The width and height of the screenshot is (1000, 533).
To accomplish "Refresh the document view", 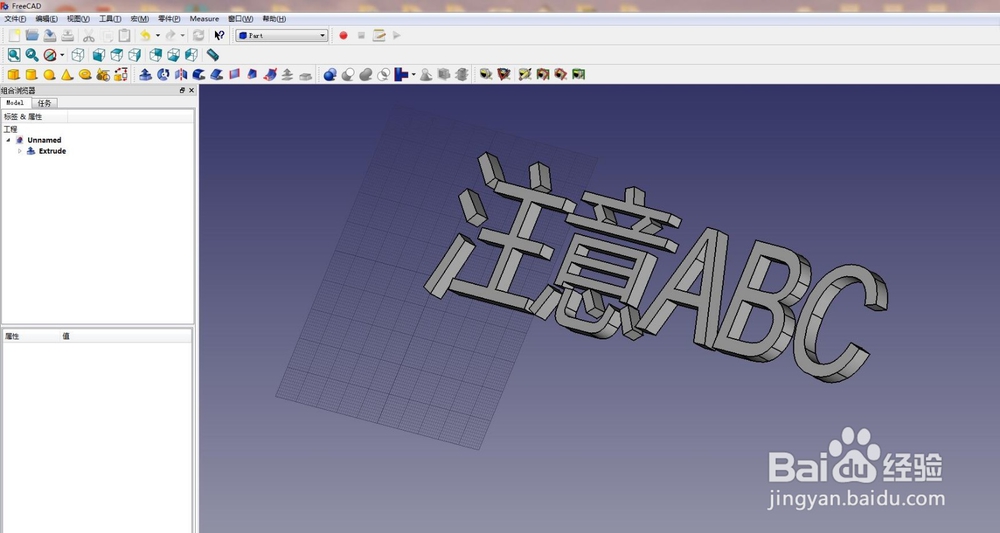I will [x=198, y=36].
